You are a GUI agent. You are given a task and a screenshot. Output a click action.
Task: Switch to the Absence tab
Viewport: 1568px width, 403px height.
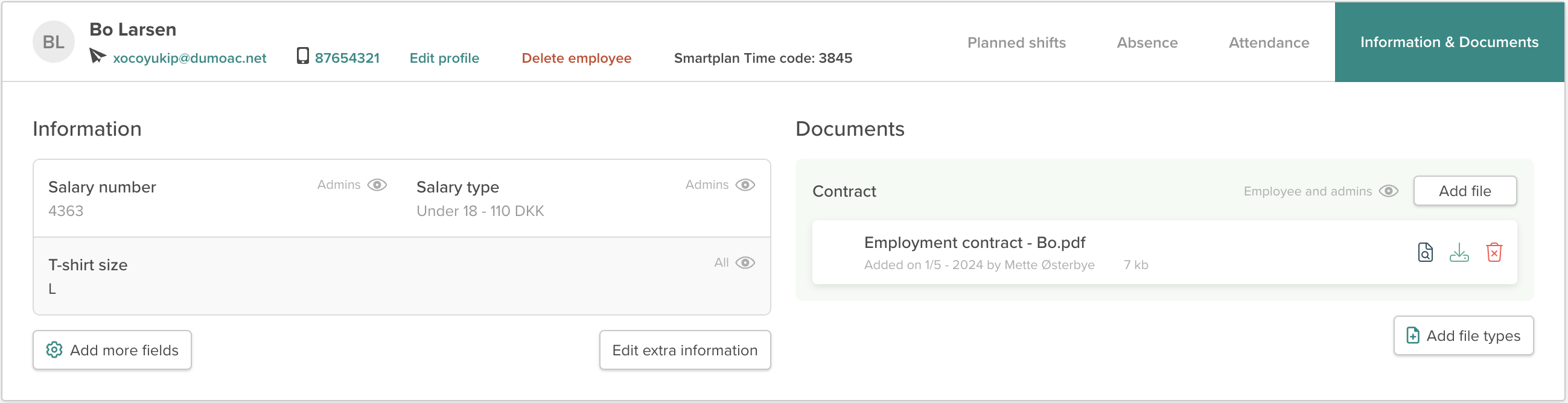pyautogui.click(x=1147, y=43)
